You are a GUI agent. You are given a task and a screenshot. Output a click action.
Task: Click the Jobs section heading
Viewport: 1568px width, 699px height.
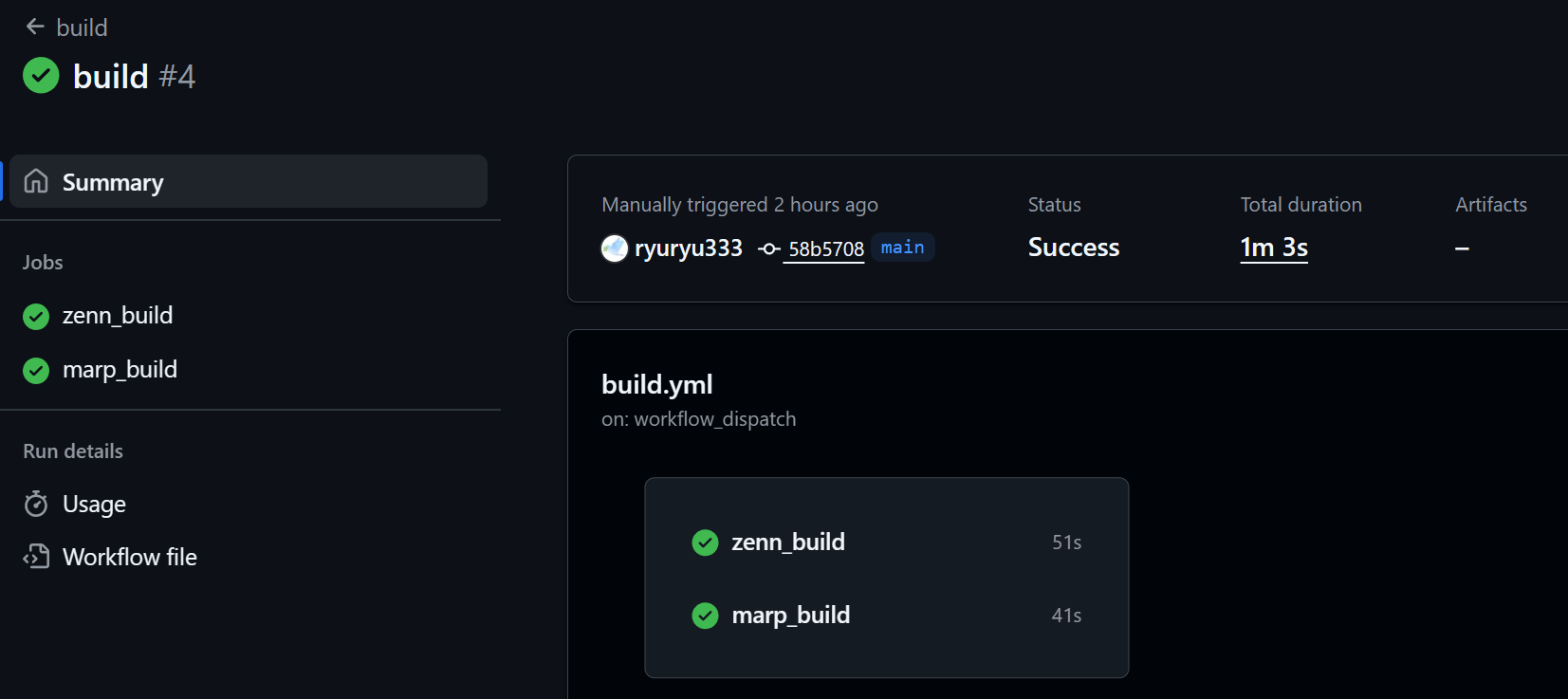[43, 263]
